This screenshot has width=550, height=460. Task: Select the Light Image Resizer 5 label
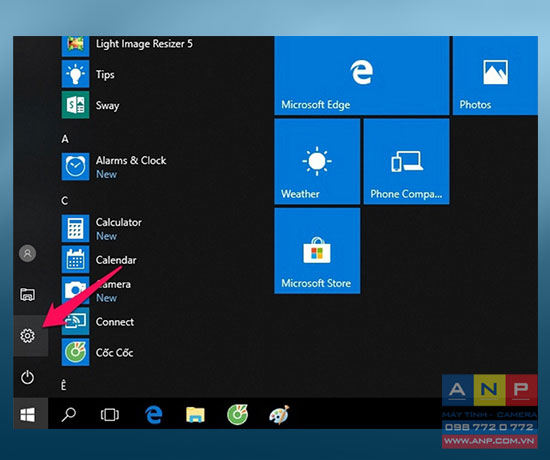[x=144, y=44]
